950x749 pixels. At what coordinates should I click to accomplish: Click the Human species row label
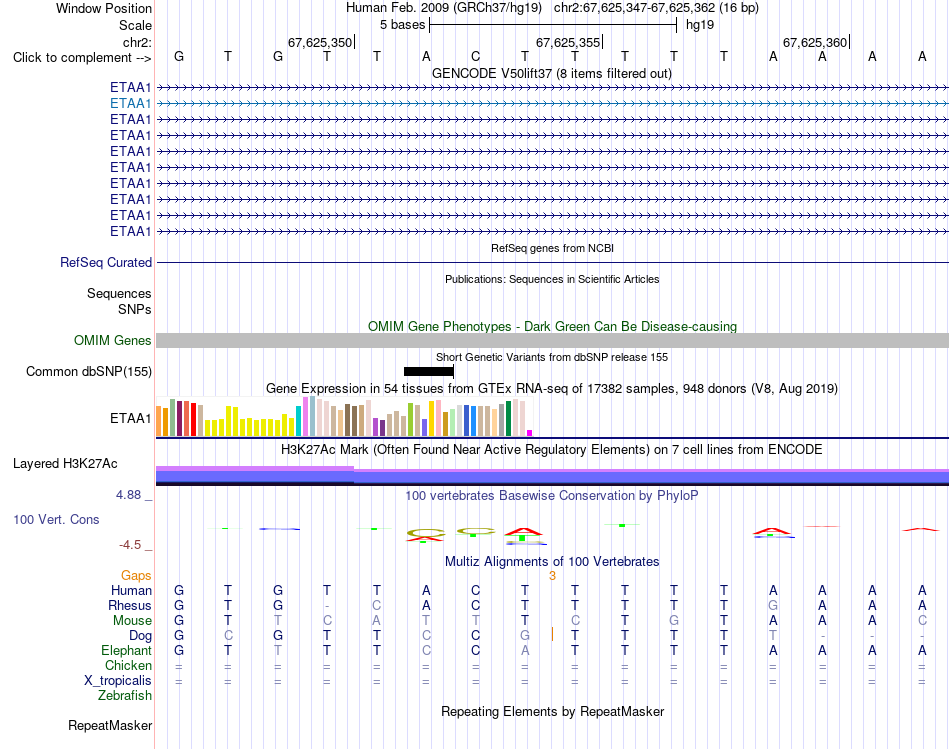131,590
